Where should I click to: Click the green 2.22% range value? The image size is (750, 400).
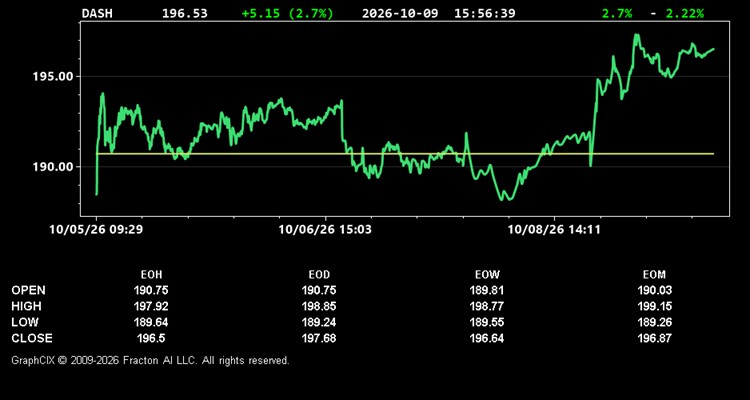(x=685, y=13)
